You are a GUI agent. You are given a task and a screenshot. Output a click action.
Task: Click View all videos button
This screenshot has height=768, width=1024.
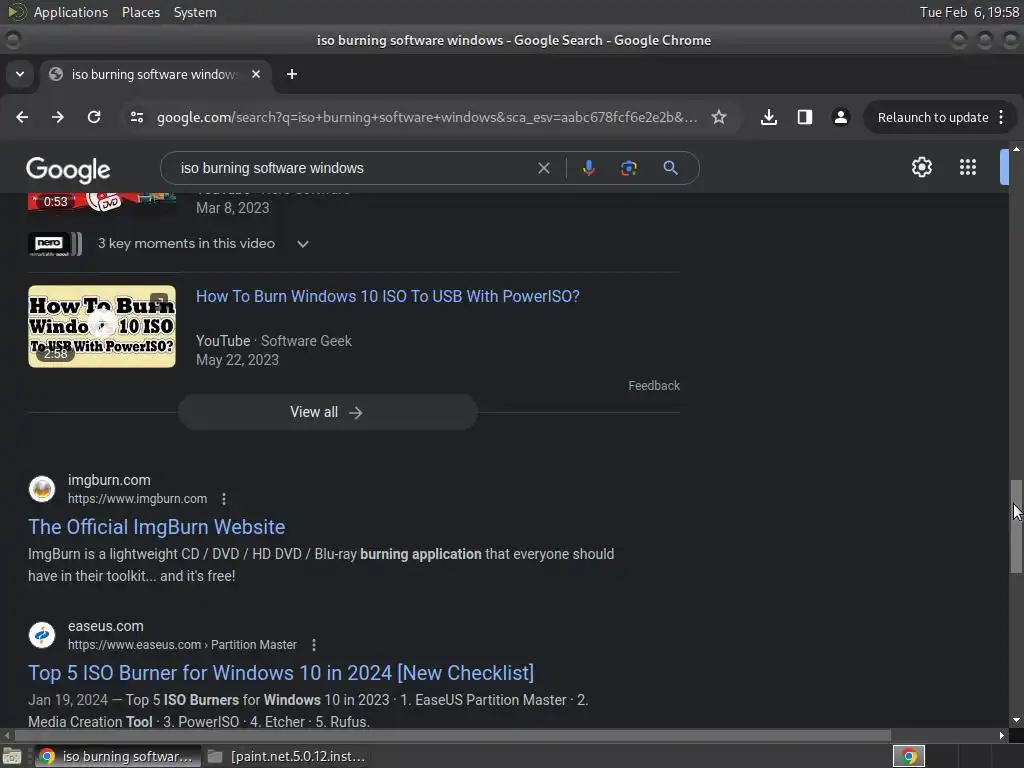click(327, 412)
